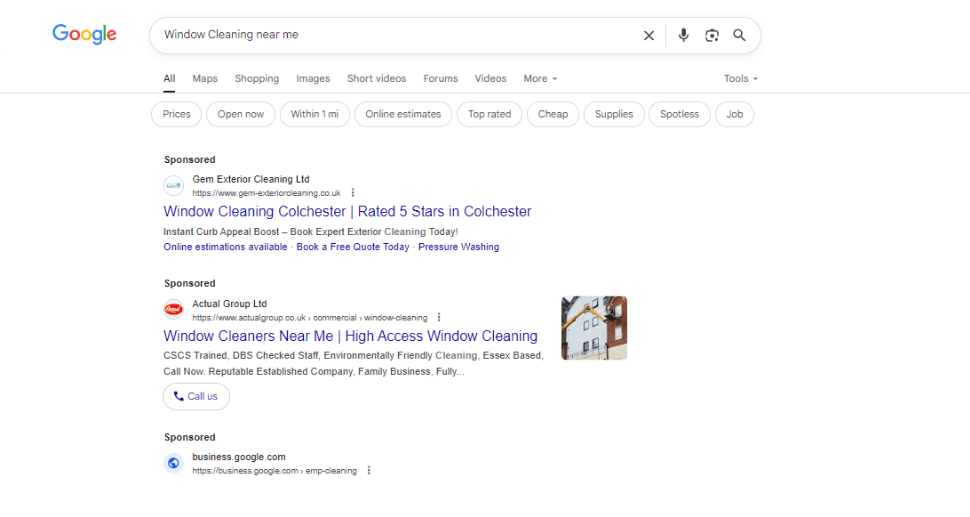
Task: Apply the Cheap filter chip
Action: pyautogui.click(x=553, y=114)
